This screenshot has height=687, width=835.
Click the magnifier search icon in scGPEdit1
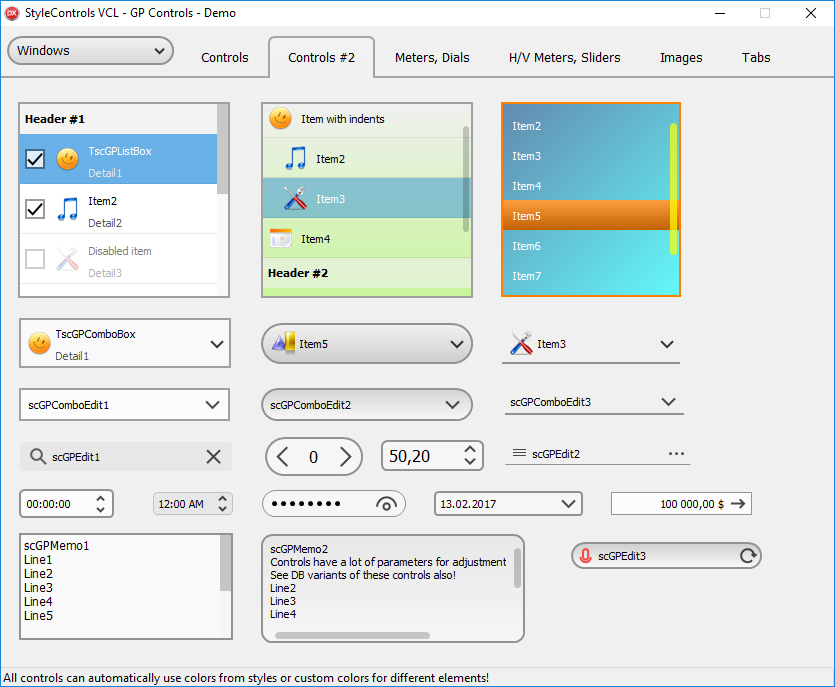(x=38, y=456)
